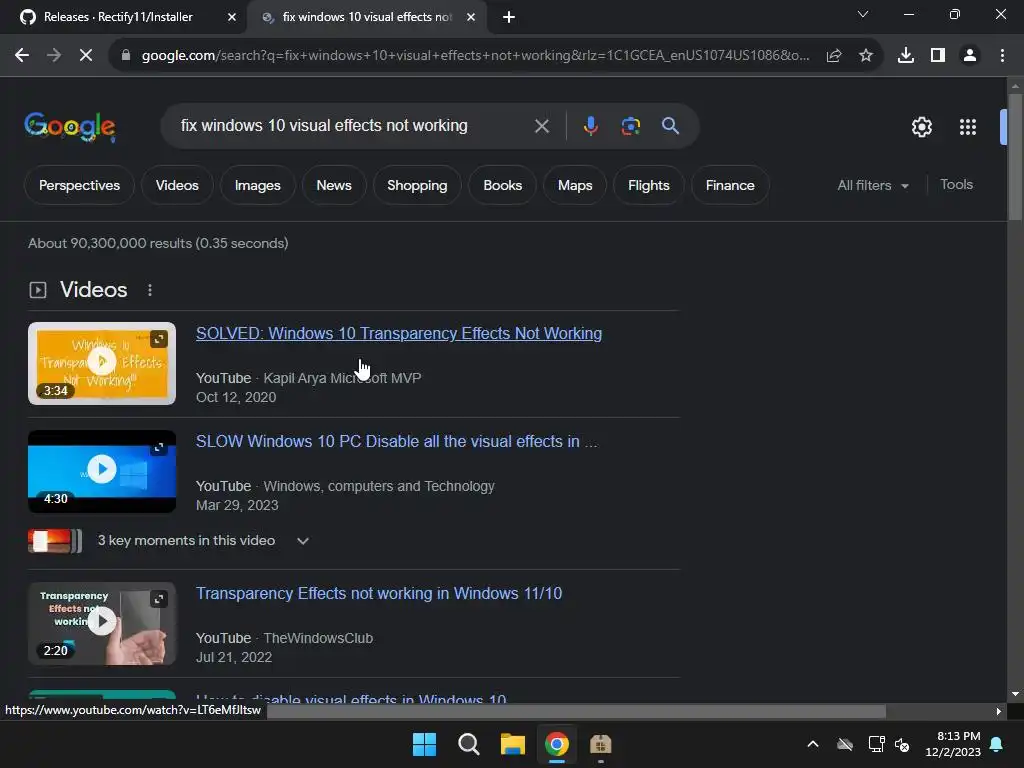Open a new browser tab
The height and width of the screenshot is (768, 1024).
click(509, 17)
